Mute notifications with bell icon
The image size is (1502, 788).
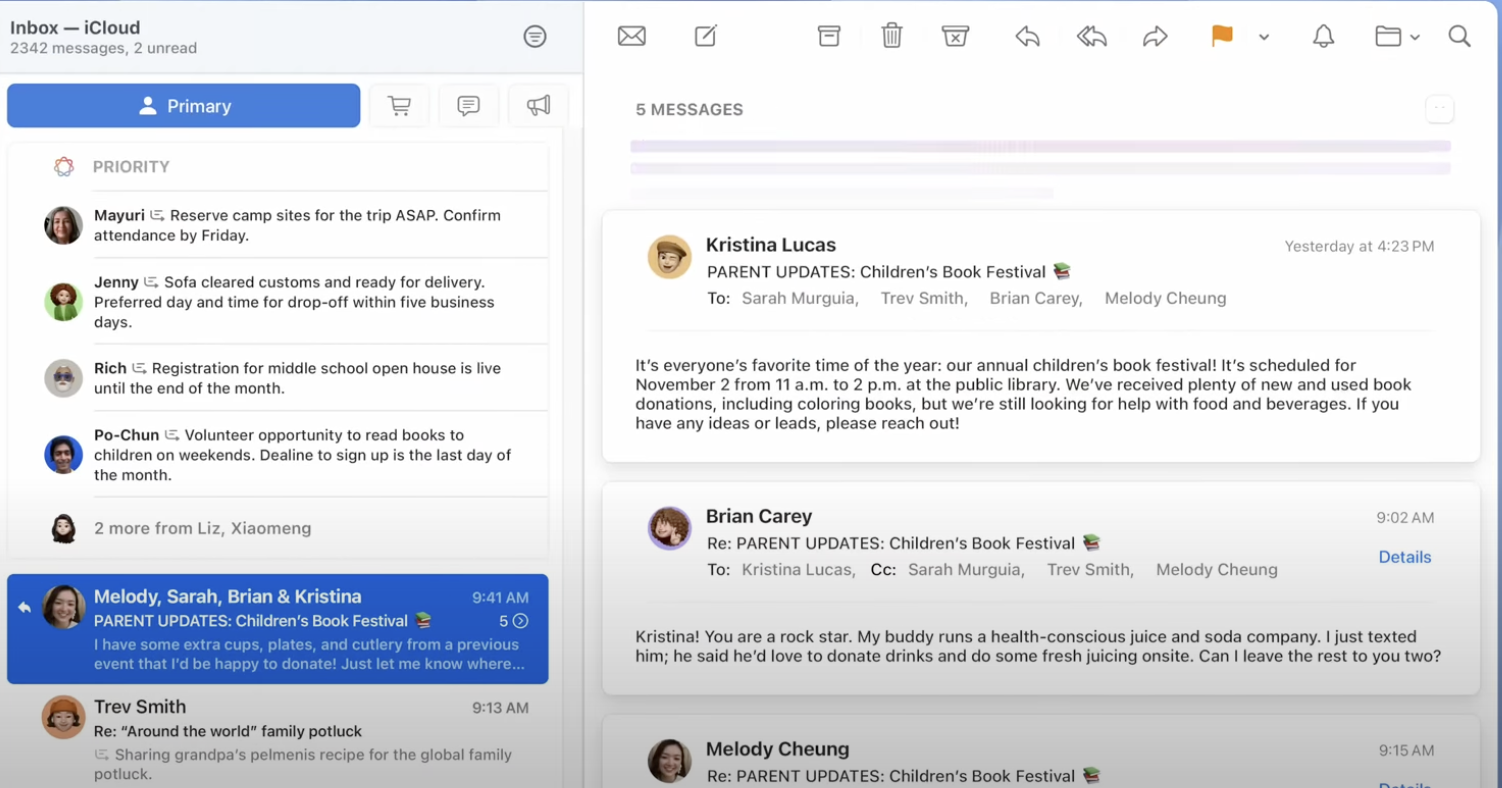1323,36
